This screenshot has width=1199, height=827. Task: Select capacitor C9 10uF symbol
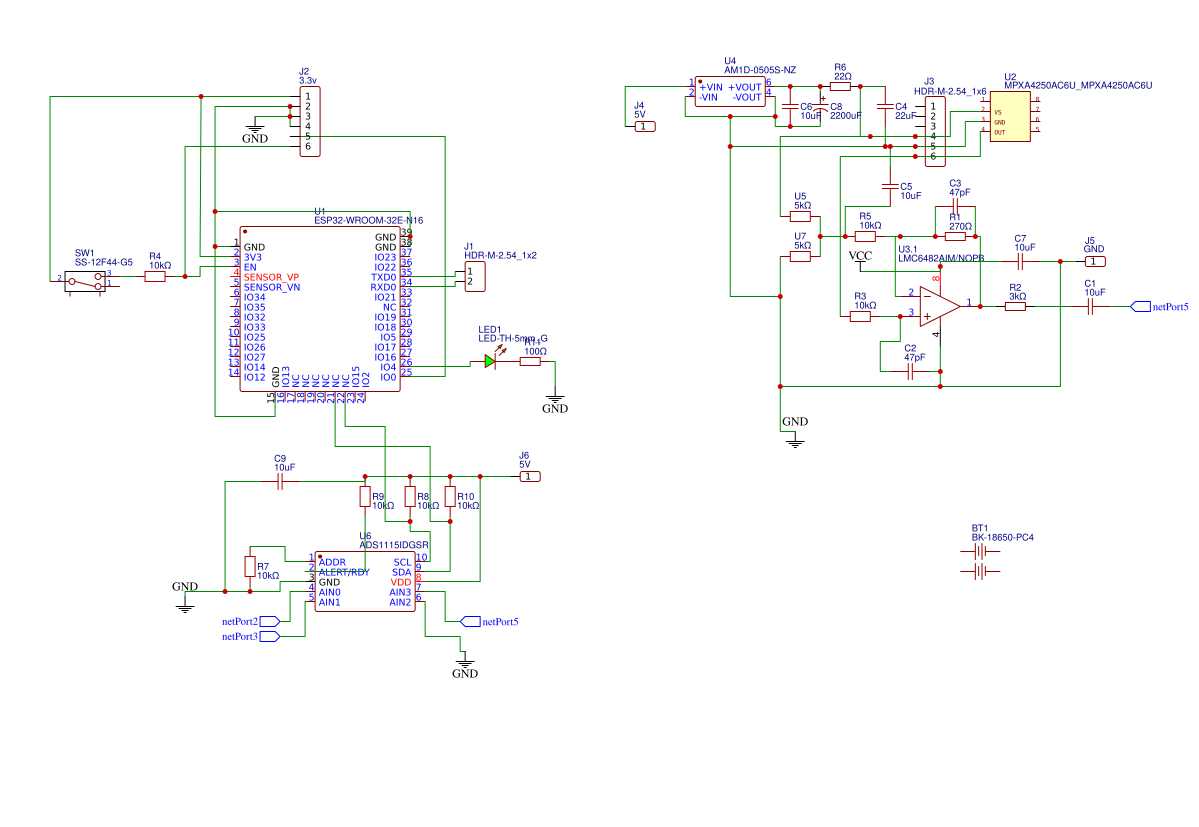point(280,482)
